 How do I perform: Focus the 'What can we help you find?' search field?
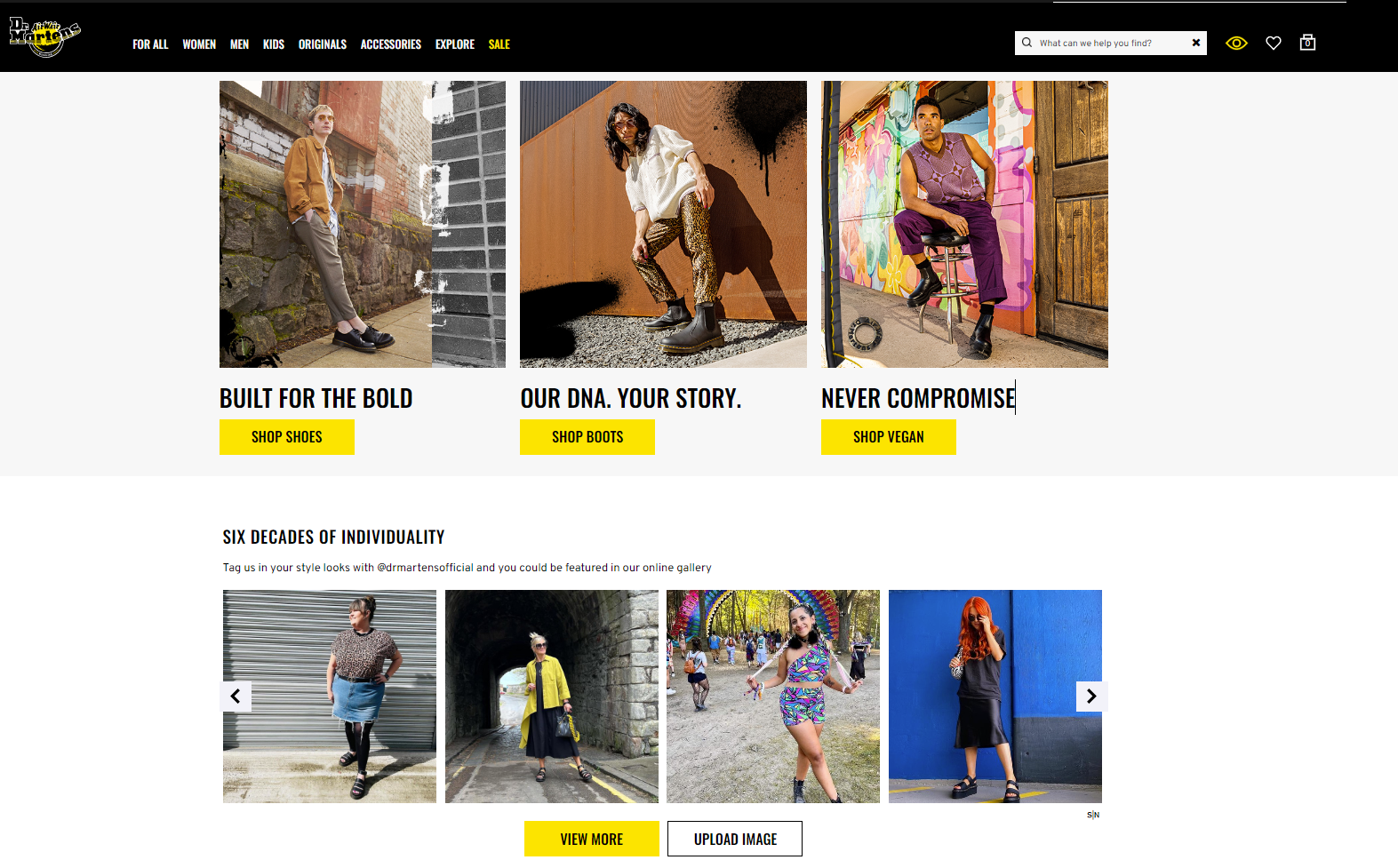[1111, 43]
